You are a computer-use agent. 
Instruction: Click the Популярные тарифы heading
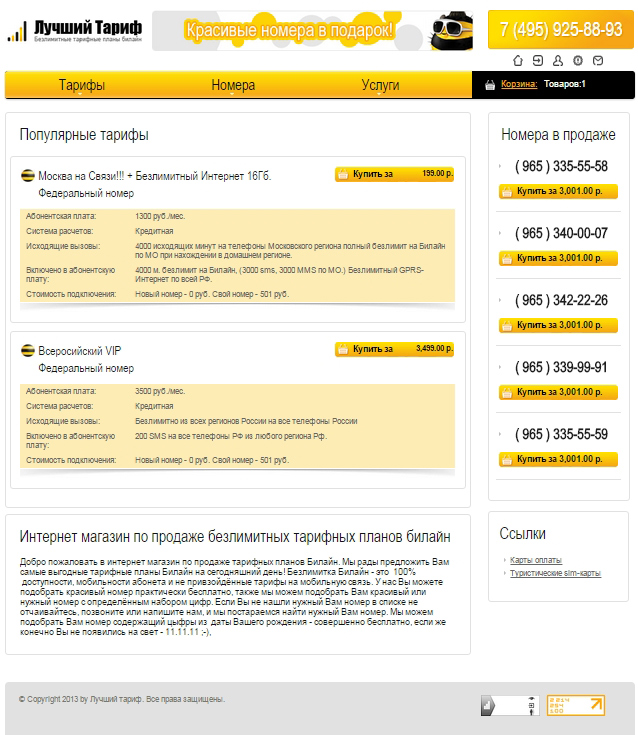tap(84, 135)
